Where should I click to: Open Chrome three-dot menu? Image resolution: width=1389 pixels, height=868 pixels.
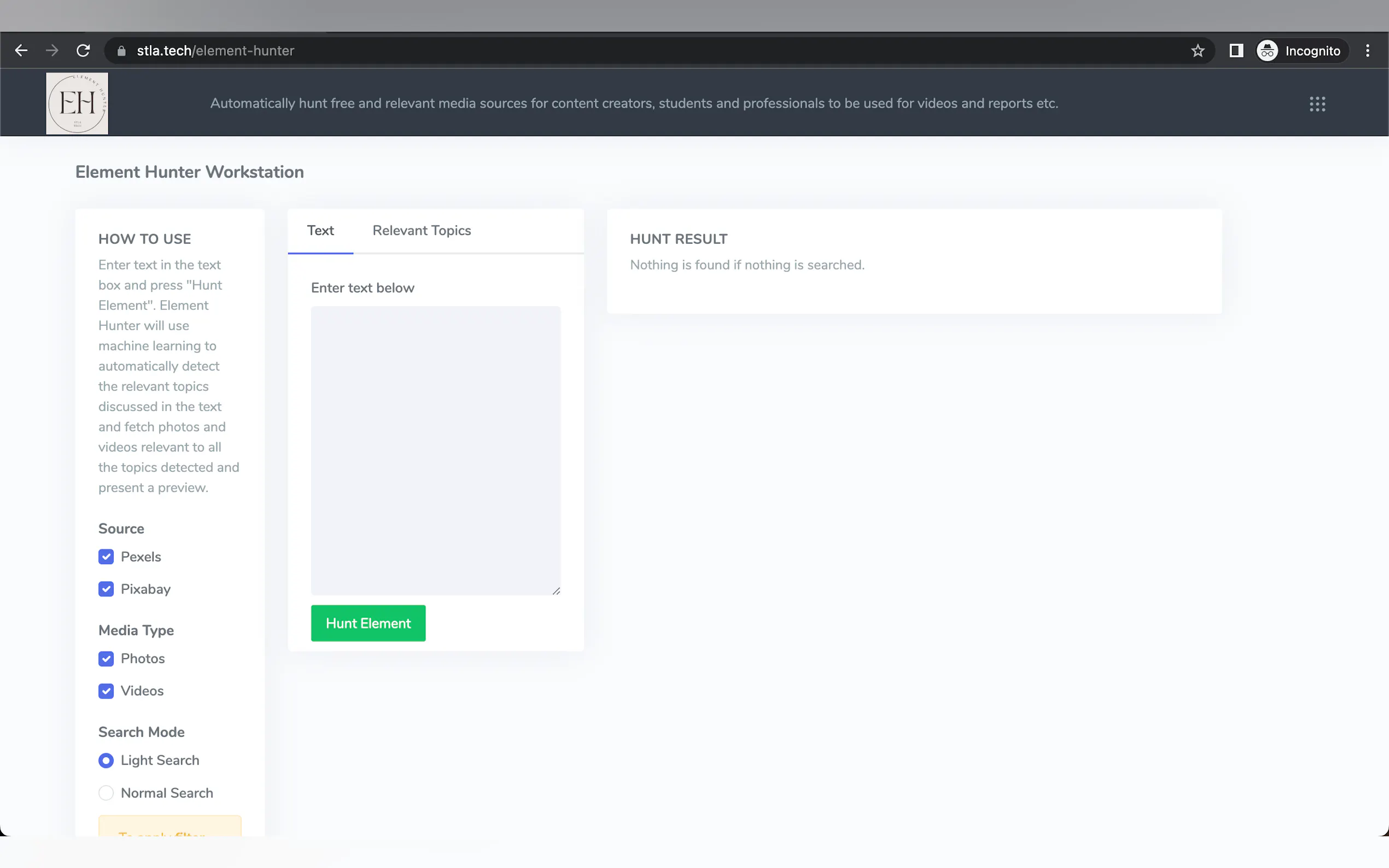(x=1367, y=50)
